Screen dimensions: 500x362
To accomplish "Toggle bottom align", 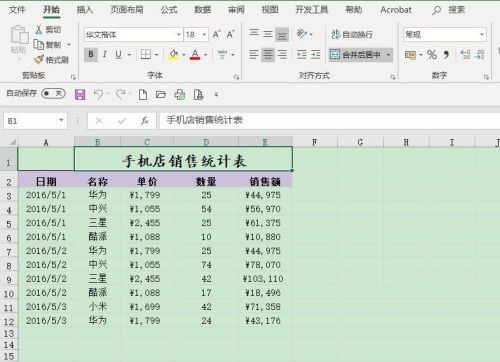I will pos(282,34).
